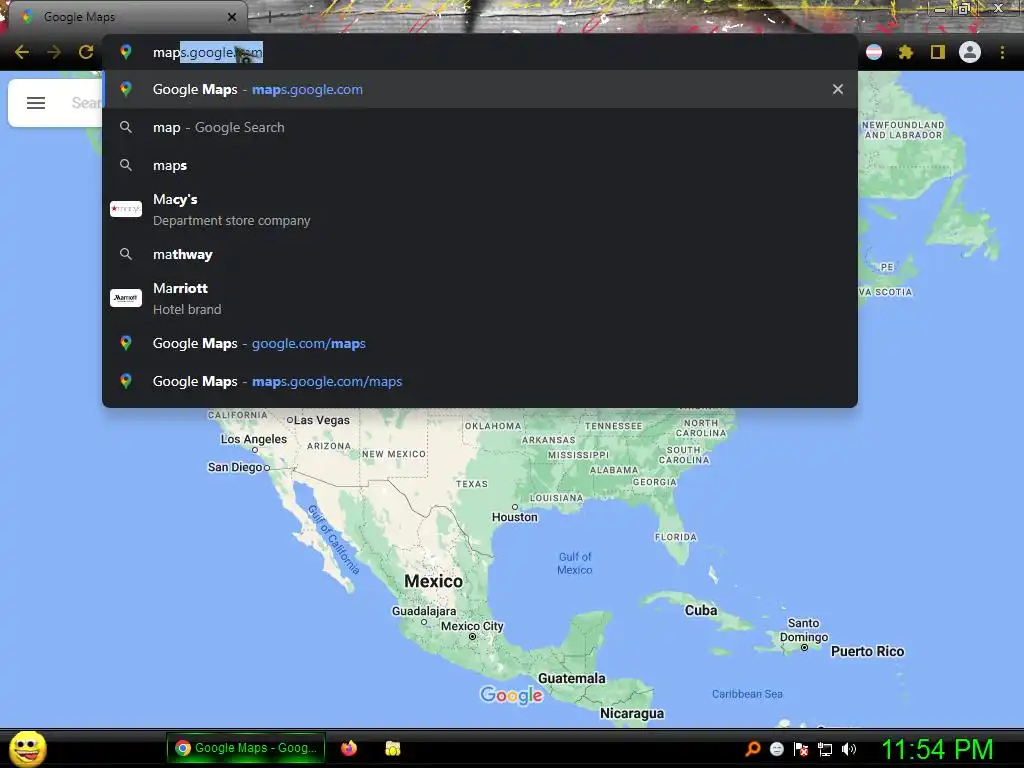Launch Firefox from the taskbar
The image size is (1024, 768).
349,748
